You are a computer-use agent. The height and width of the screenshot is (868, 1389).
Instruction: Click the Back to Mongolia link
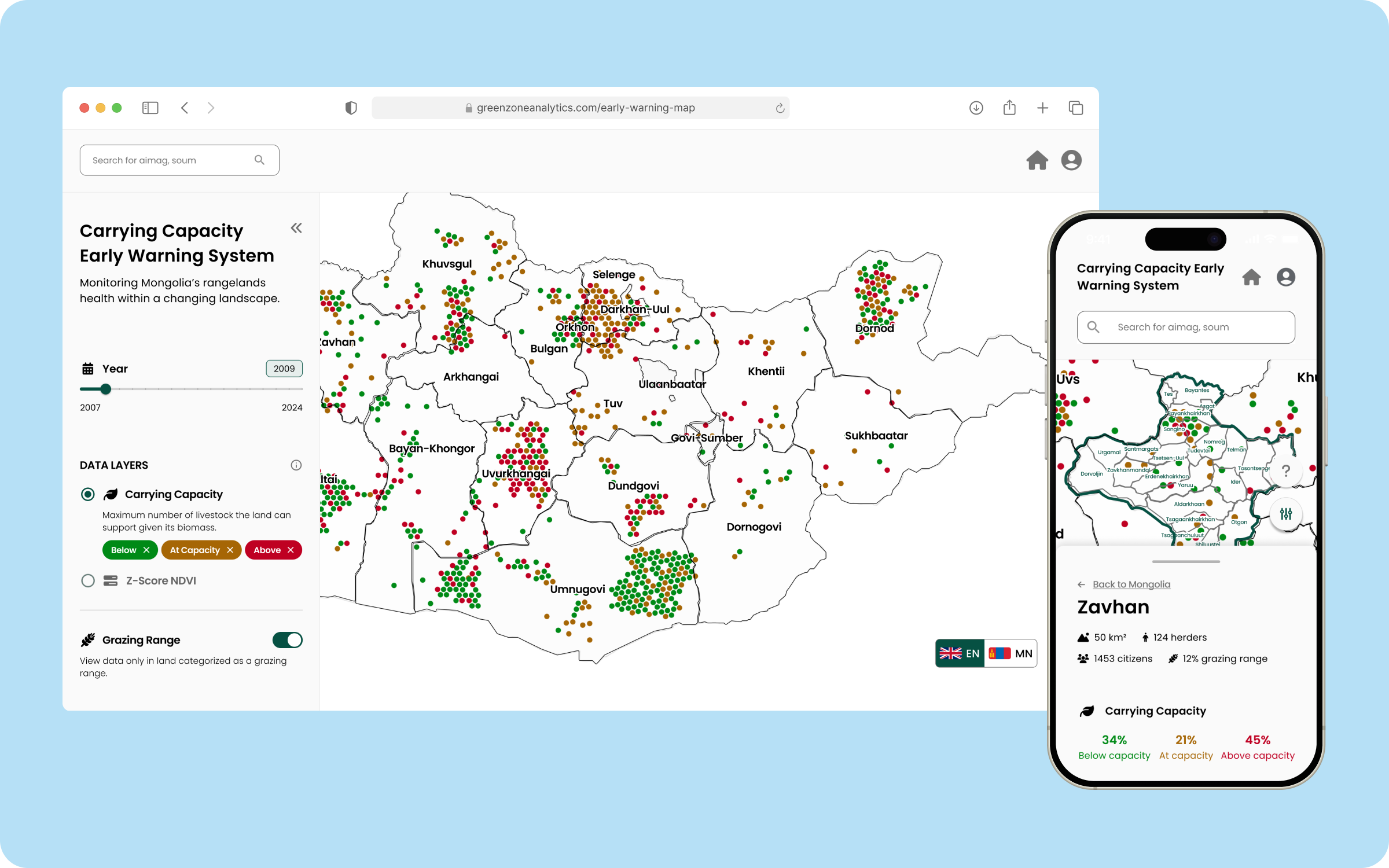click(1131, 584)
